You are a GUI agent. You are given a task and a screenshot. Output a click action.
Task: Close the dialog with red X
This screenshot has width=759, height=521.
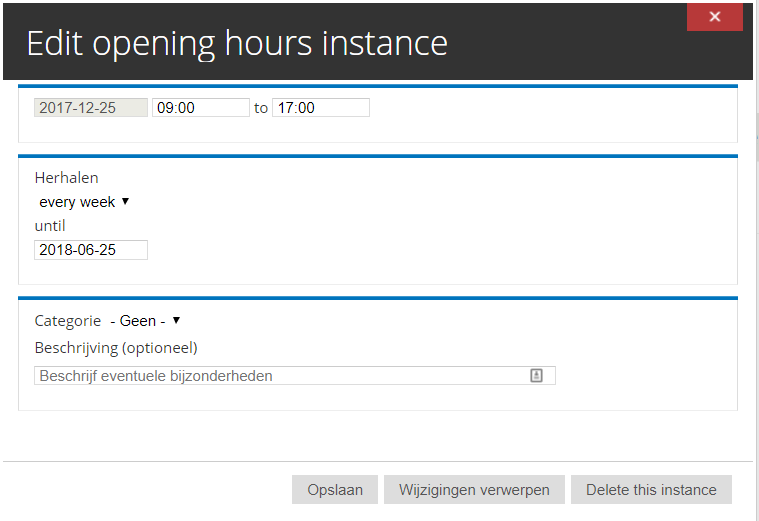715,17
